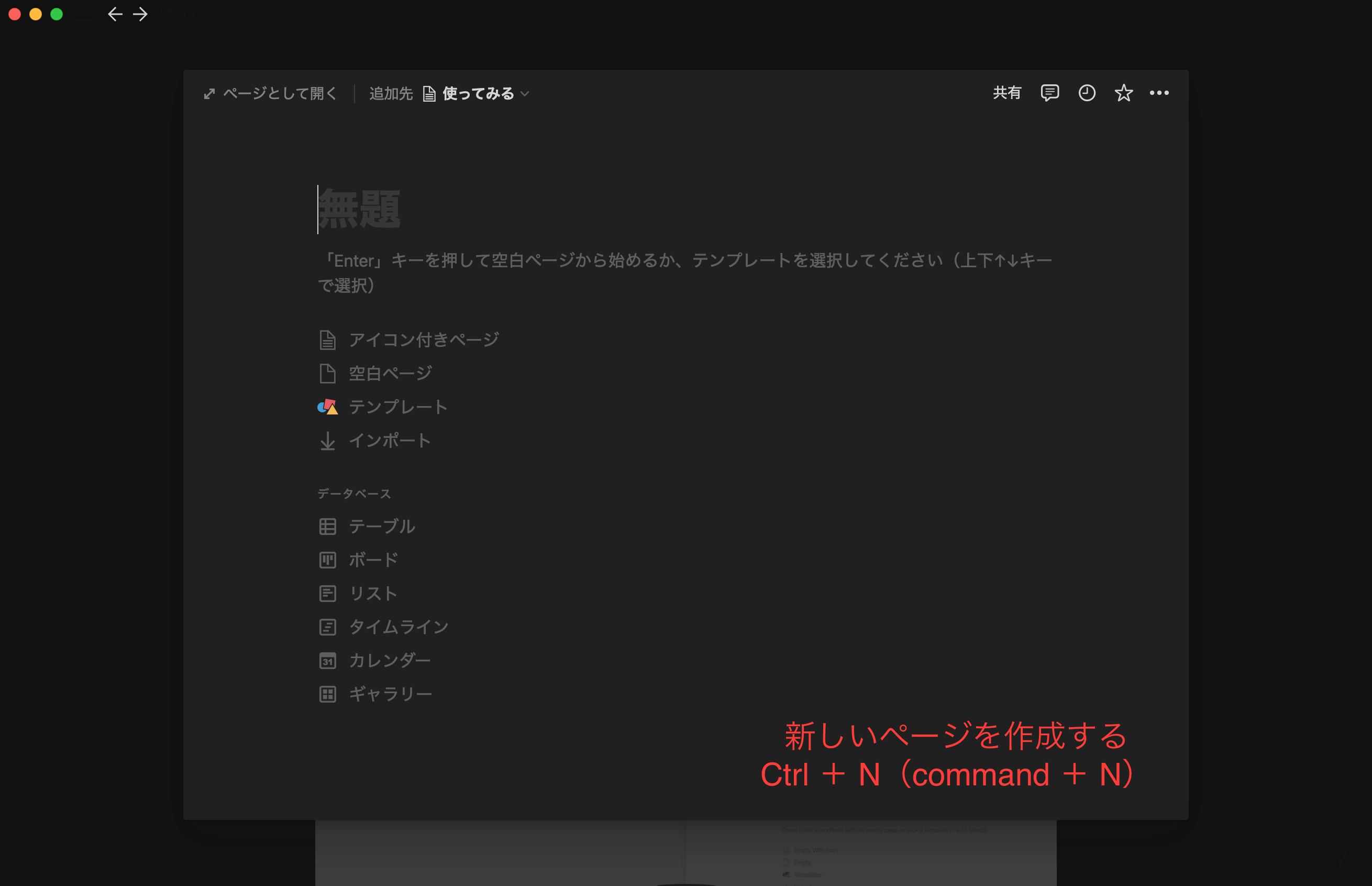
Task: Click the chevron next to 使ってみる
Action: pyautogui.click(x=524, y=94)
